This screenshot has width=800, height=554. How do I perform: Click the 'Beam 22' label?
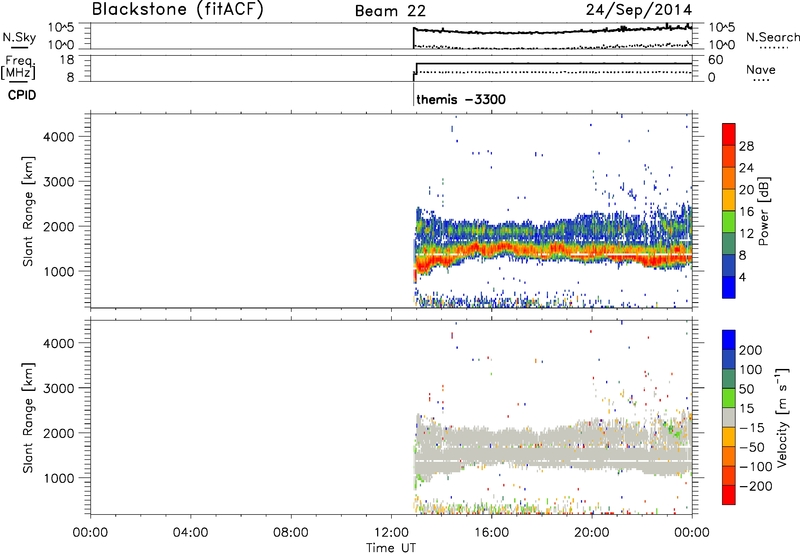[390, 11]
